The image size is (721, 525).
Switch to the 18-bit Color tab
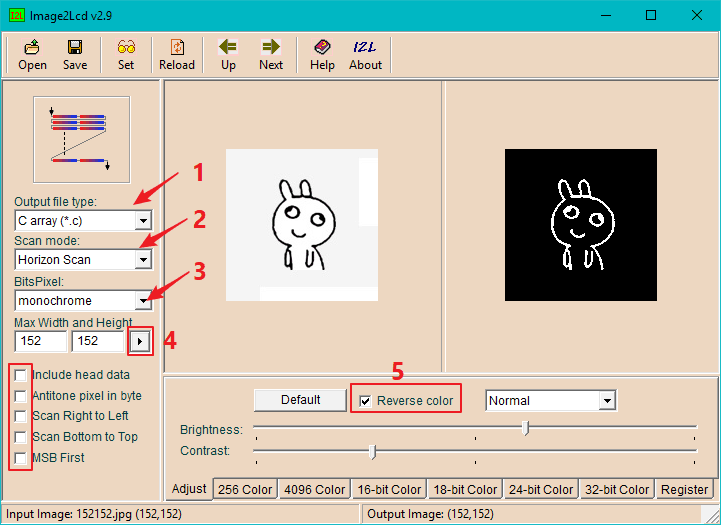click(465, 490)
